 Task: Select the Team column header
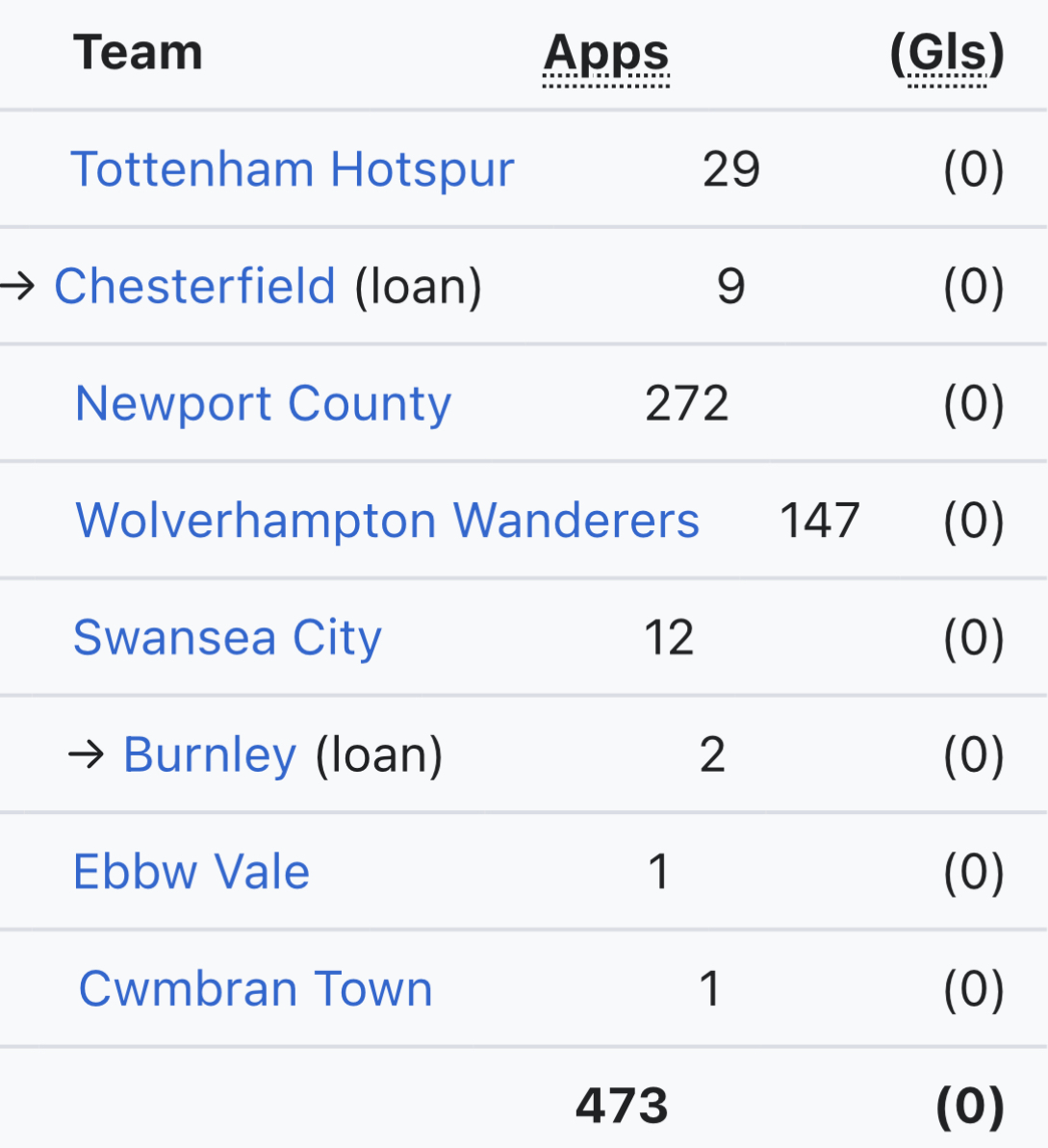pos(139,53)
